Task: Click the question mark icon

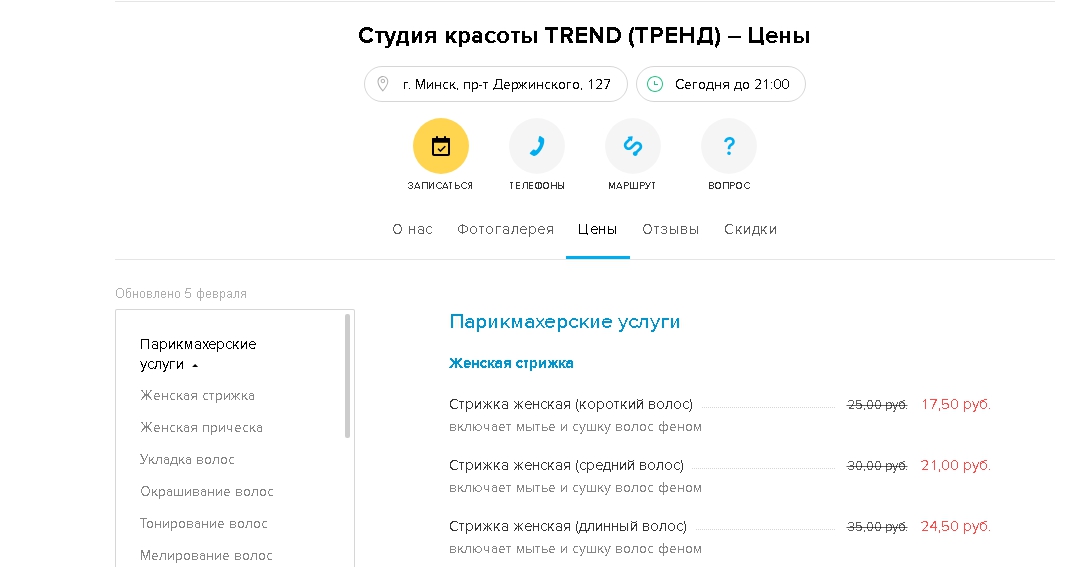Action: 728,147
